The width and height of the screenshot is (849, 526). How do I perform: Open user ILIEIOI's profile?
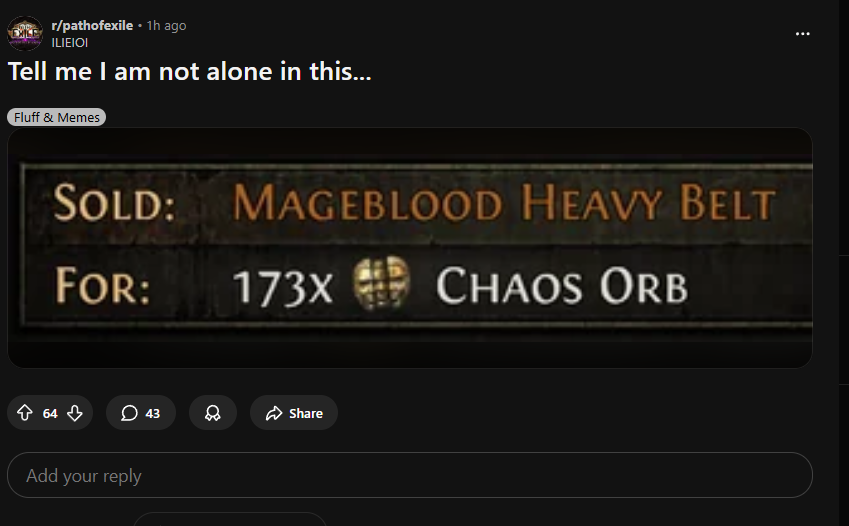(x=69, y=43)
